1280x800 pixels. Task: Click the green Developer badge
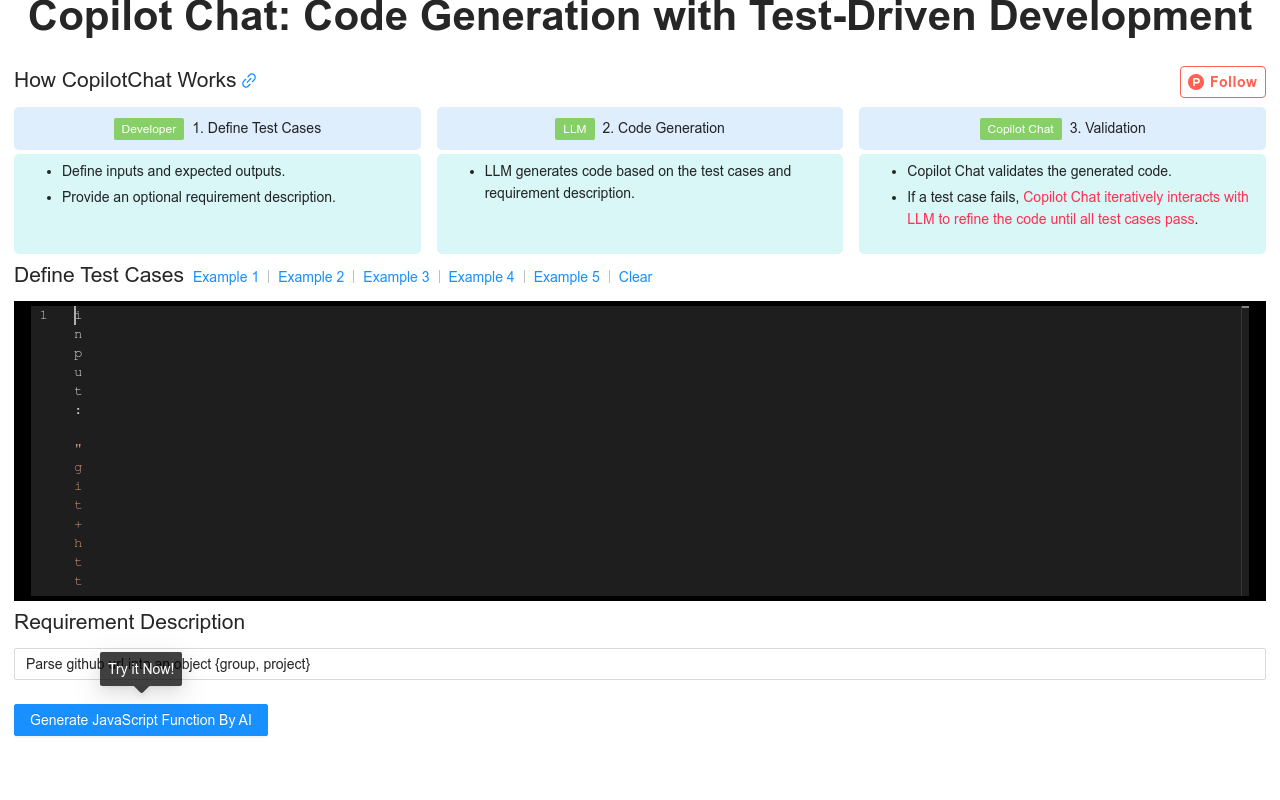click(149, 129)
